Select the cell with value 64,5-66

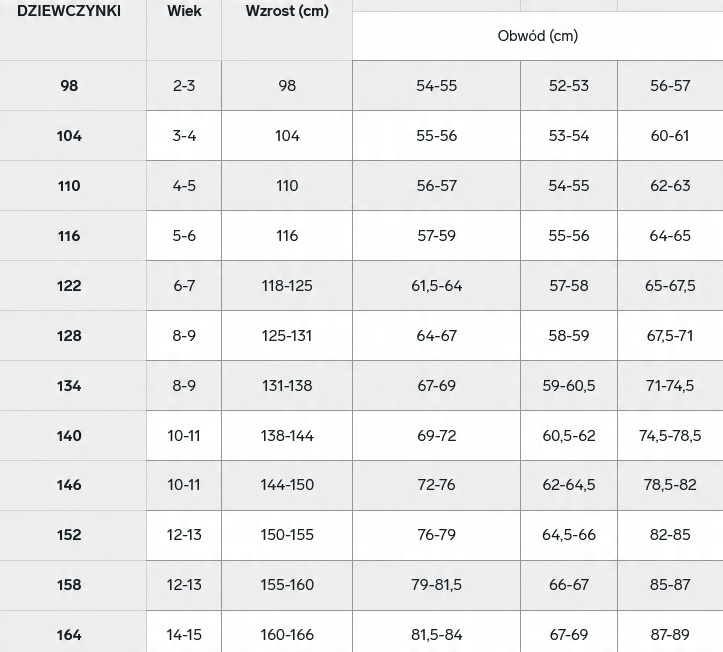tap(569, 535)
